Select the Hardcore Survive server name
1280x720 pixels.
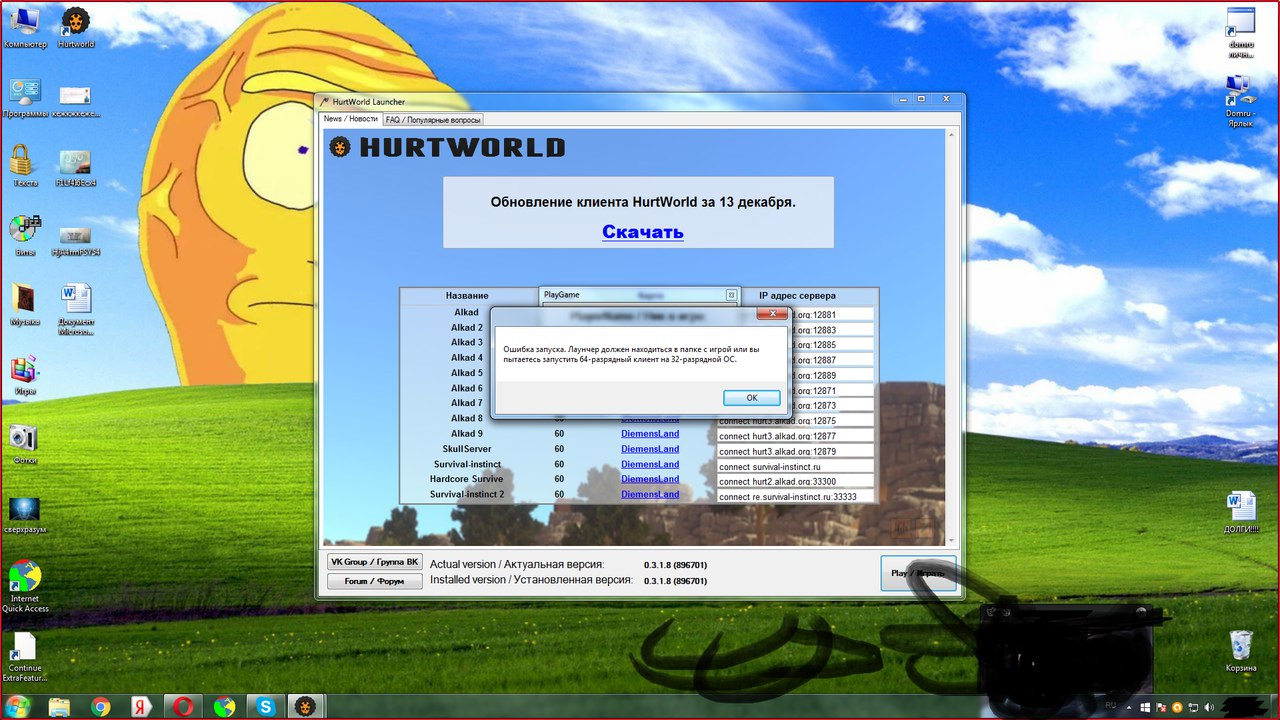point(467,479)
